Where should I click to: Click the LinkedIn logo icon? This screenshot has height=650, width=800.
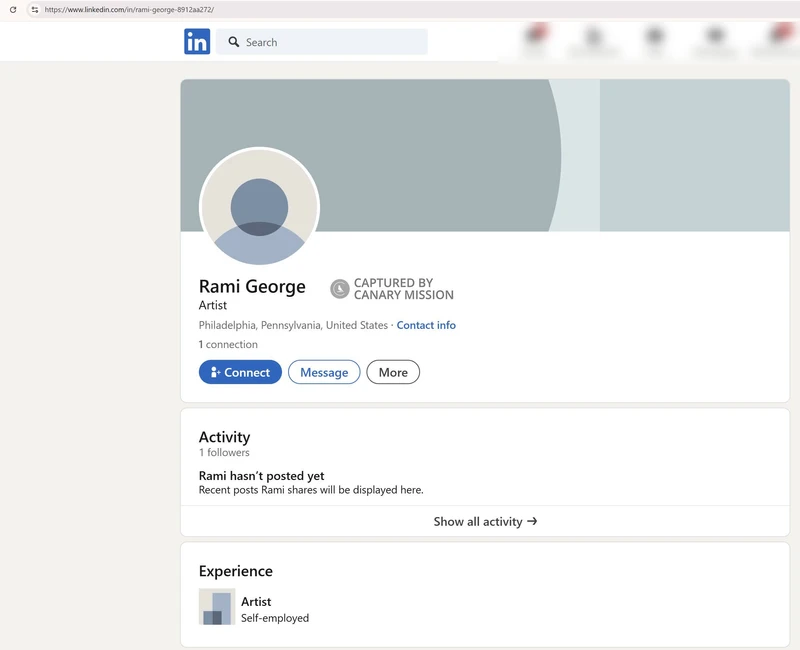196,42
